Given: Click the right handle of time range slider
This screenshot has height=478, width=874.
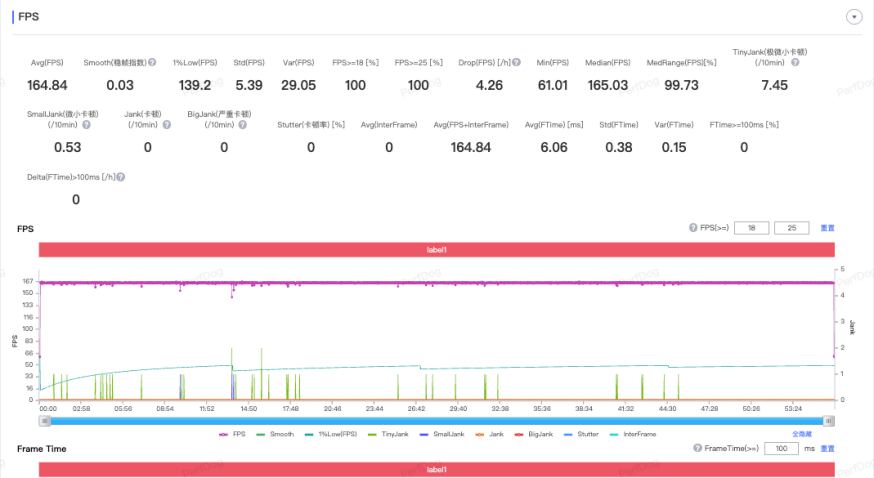Looking at the screenshot, I should (x=829, y=421).
